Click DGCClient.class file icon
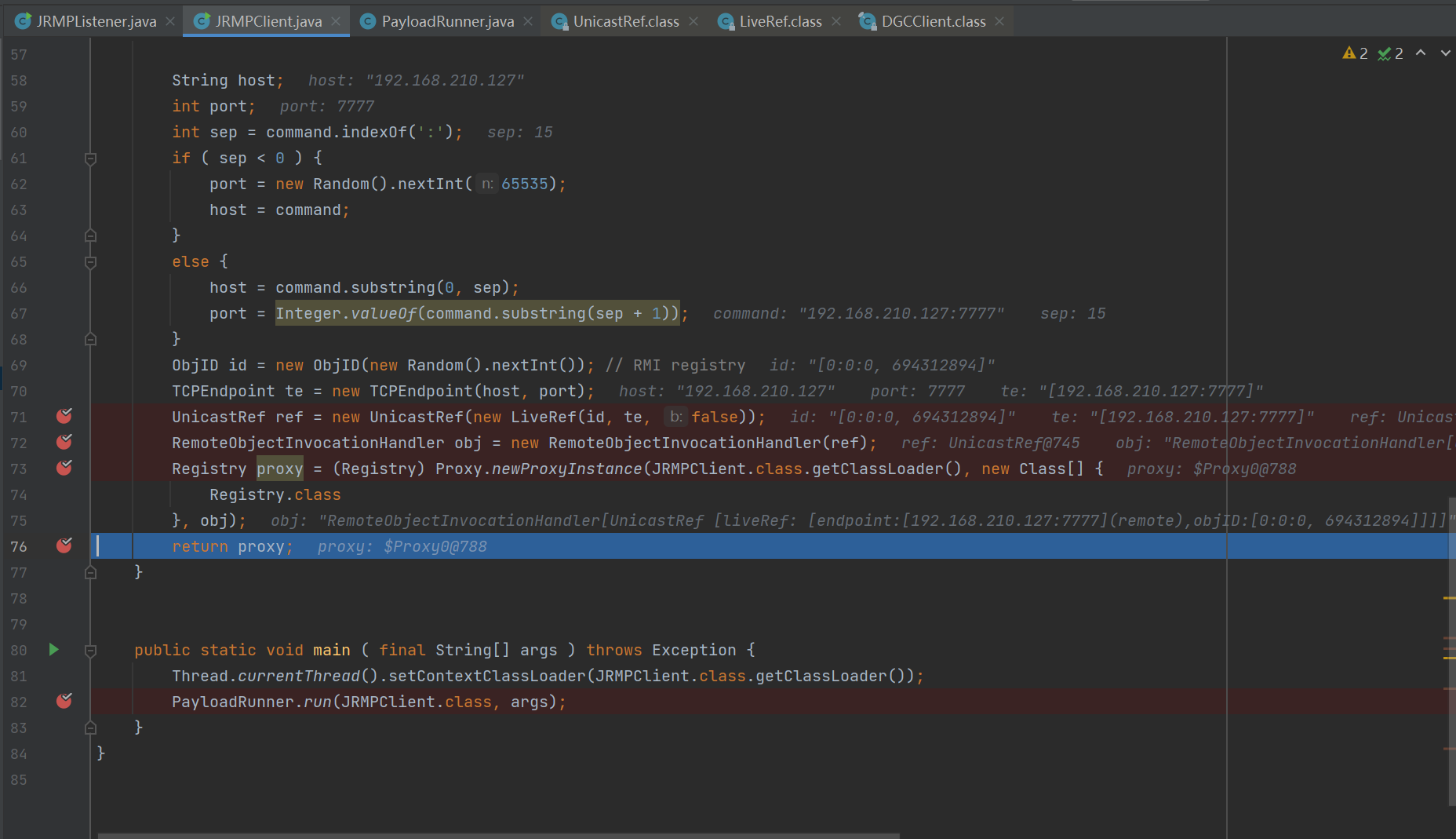Viewport: 1456px width, 839px height. click(x=868, y=21)
